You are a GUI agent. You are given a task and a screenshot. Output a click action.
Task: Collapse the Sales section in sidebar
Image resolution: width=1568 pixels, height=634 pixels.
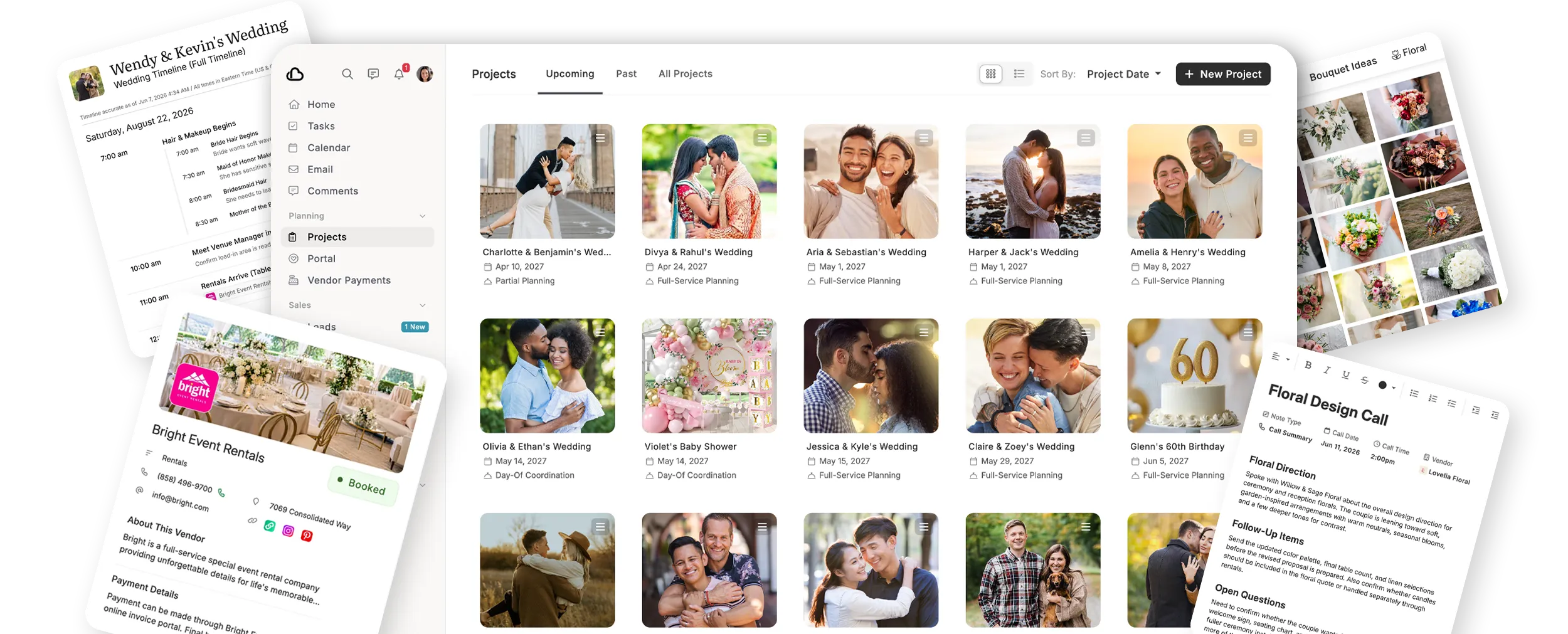pyautogui.click(x=422, y=305)
